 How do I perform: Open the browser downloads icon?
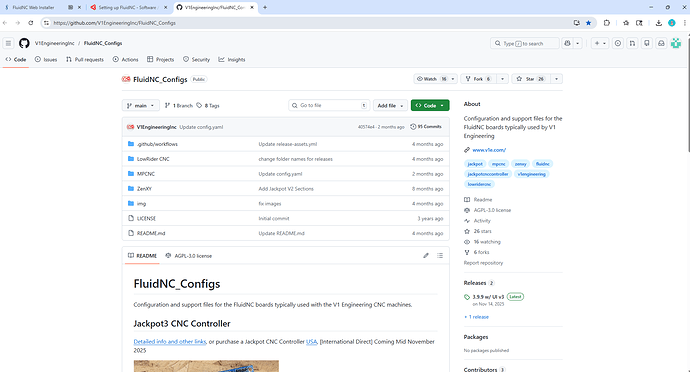coord(658,23)
